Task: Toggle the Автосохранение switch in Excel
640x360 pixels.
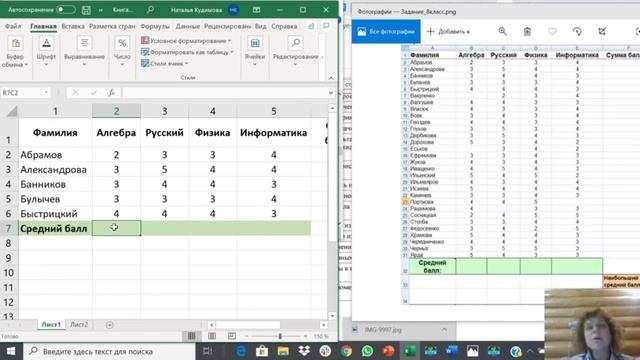Action: click(65, 9)
